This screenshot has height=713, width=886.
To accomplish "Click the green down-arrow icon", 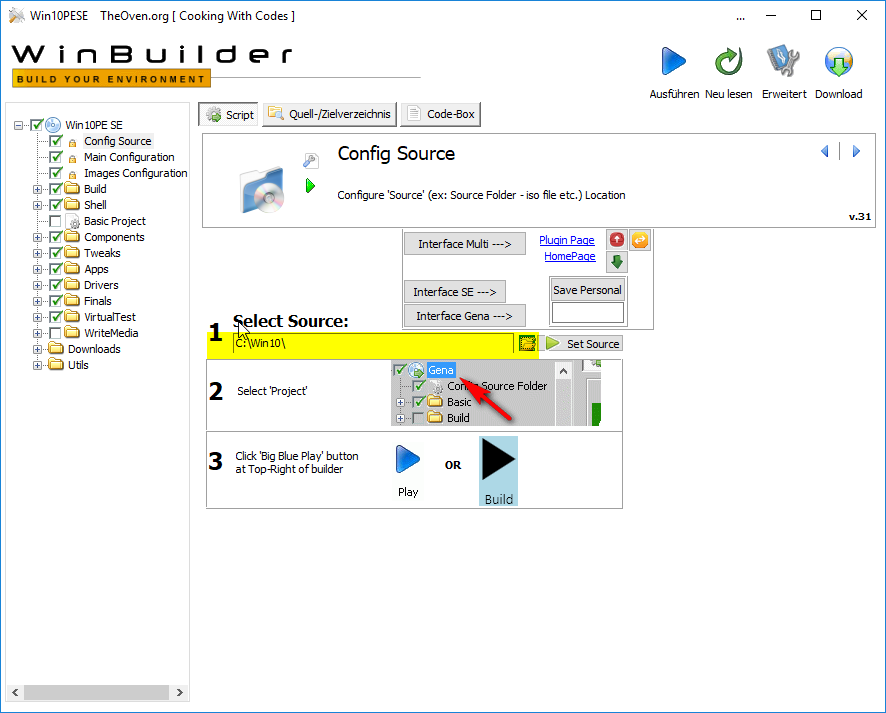I will 616,262.
